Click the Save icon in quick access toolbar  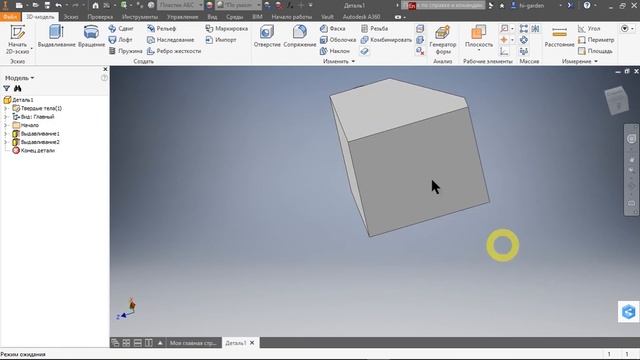tap(47, 5)
